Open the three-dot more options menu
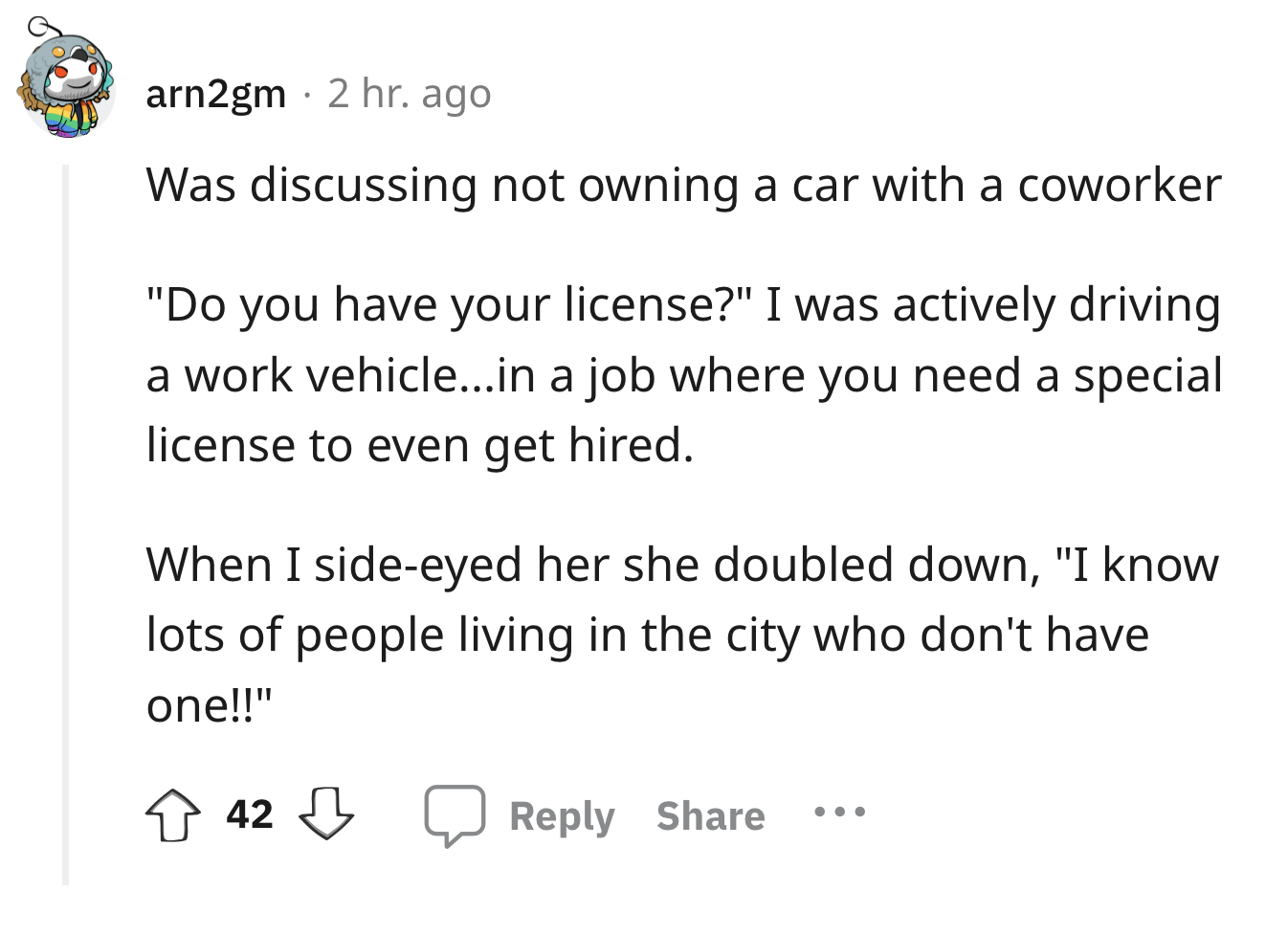 pos(839,813)
